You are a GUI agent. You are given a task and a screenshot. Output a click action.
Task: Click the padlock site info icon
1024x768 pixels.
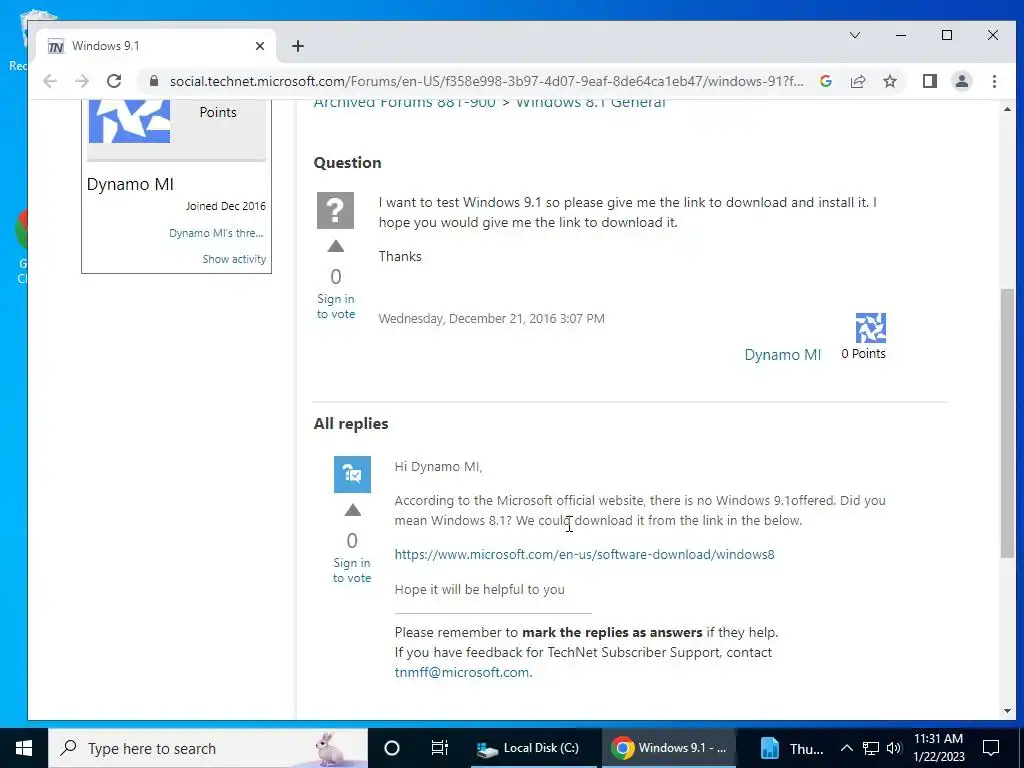click(x=154, y=81)
